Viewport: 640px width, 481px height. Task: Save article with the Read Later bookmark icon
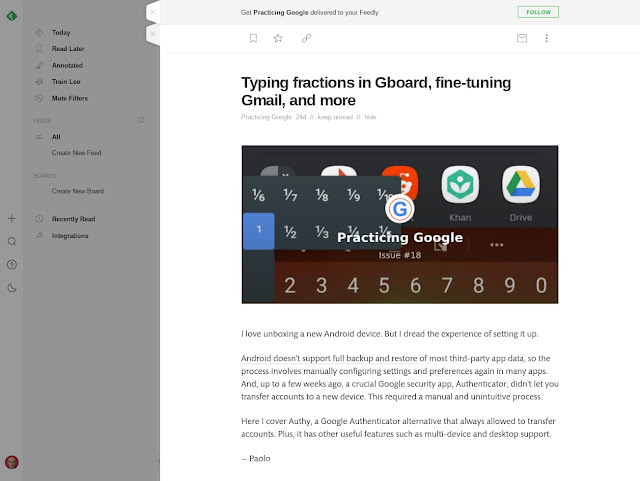click(253, 38)
